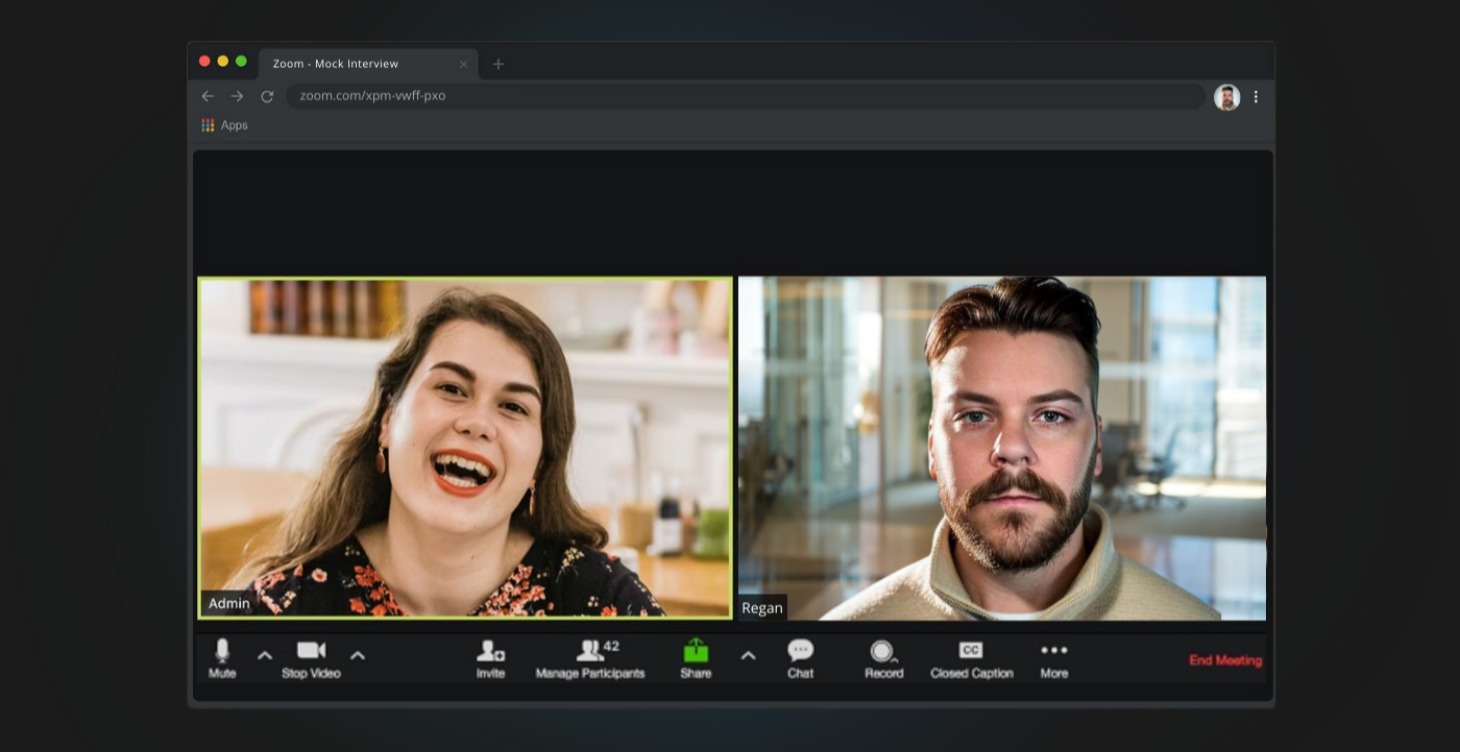Reload the current page
Image resolution: width=1460 pixels, height=752 pixels.
[267, 96]
